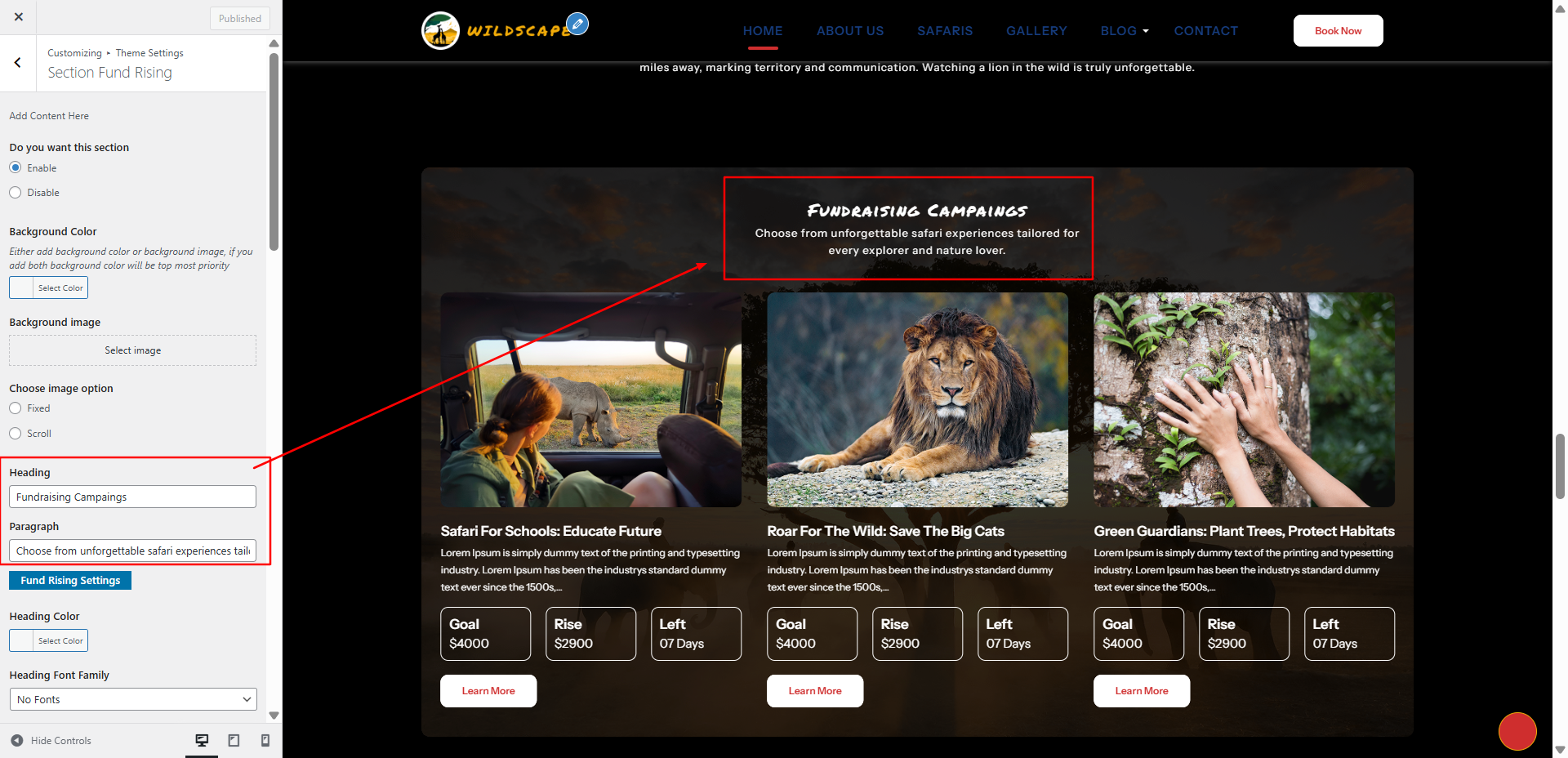Screen dimensions: 1568x758
Task: Click the Wildscape logo image
Action: pyautogui.click(x=440, y=31)
